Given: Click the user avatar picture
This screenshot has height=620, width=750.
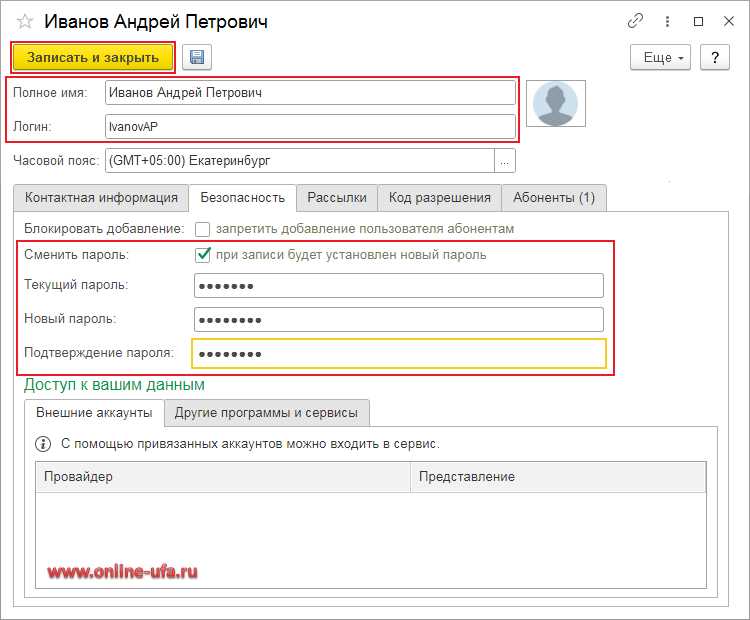Looking at the screenshot, I should click(x=555, y=103).
